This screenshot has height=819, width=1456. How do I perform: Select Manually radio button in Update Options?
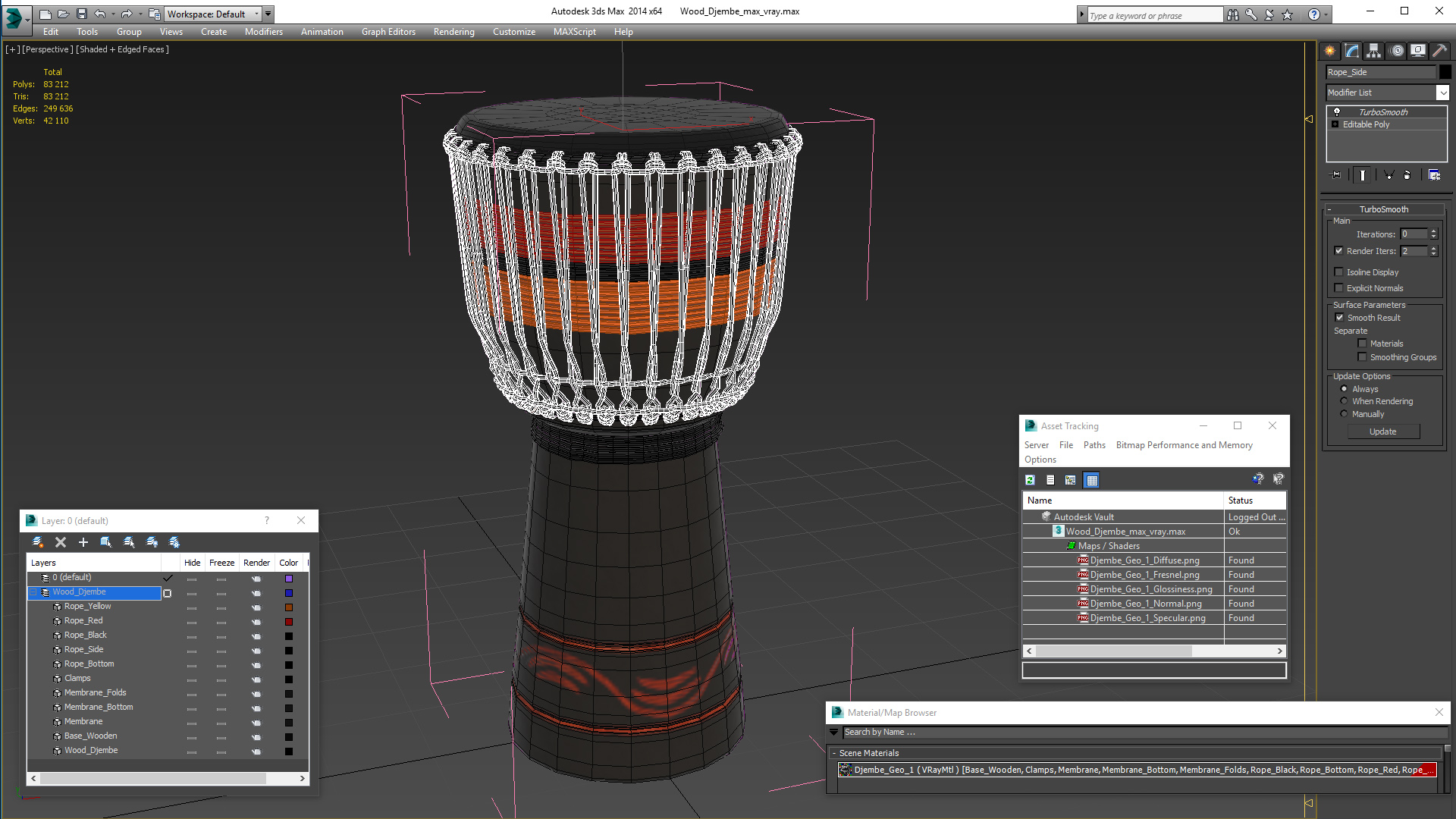(1343, 413)
